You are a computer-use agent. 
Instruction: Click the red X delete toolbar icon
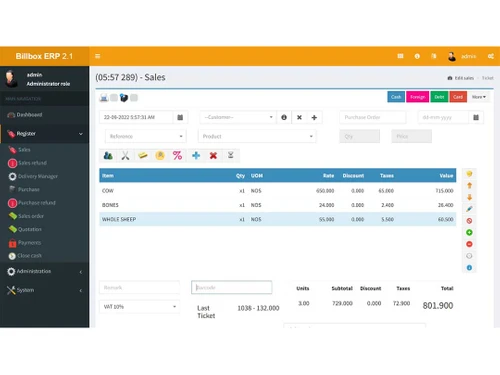(213, 155)
